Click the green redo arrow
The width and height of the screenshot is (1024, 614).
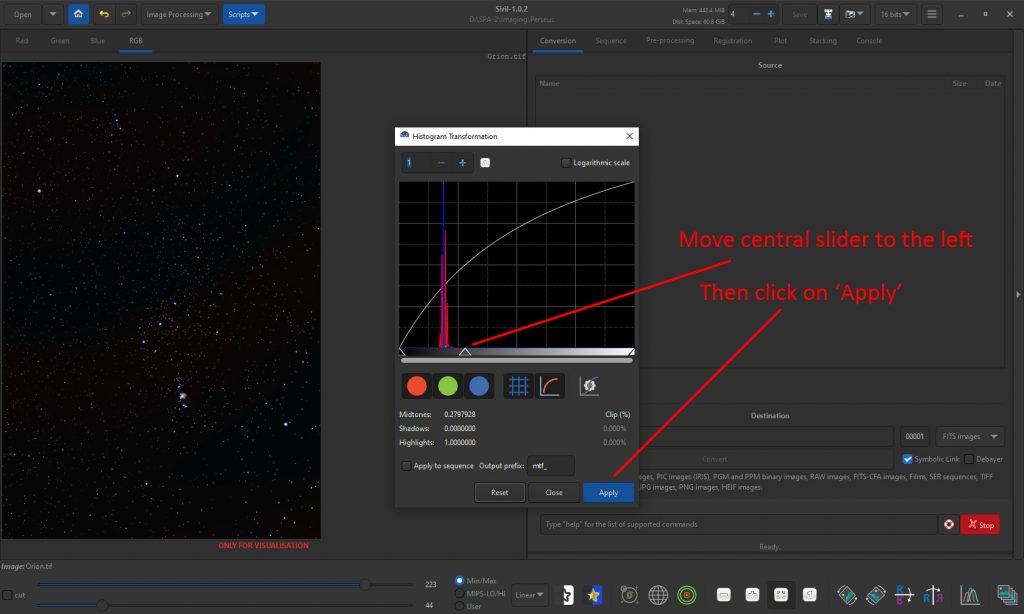[x=126, y=14]
